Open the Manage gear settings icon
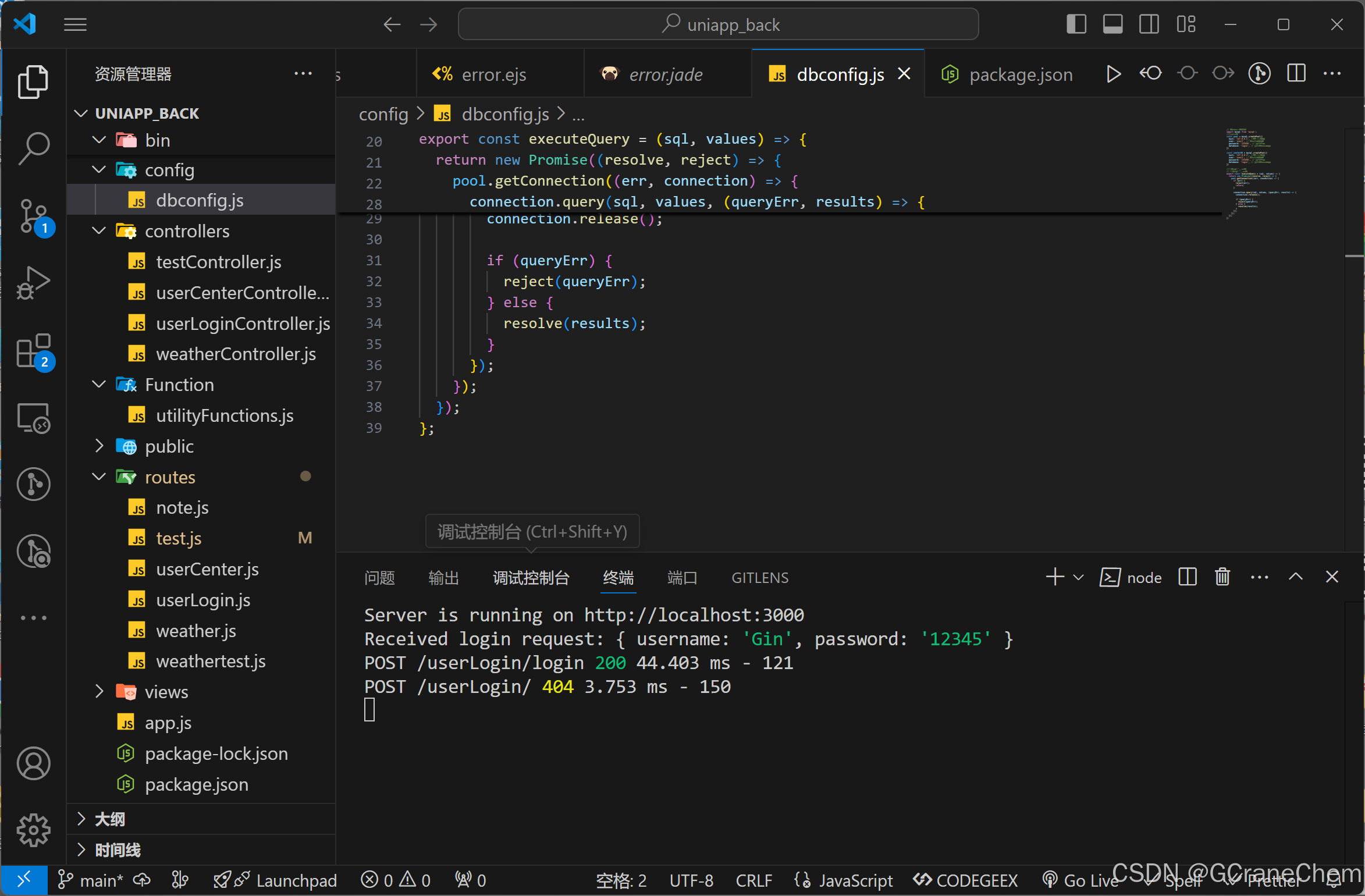Viewport: 1365px width, 896px height. click(33, 830)
